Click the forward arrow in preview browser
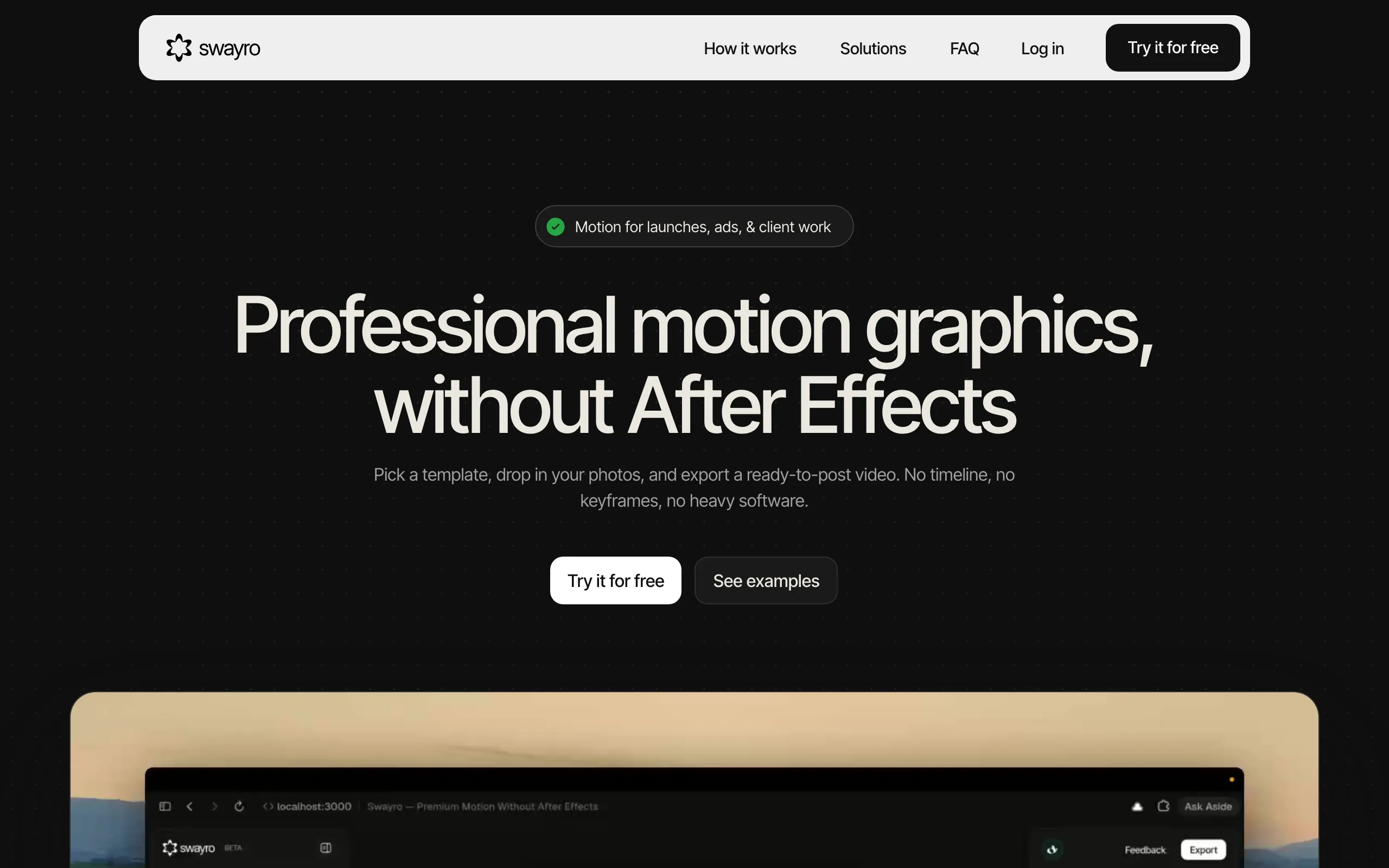This screenshot has height=868, width=1389. tap(215, 807)
